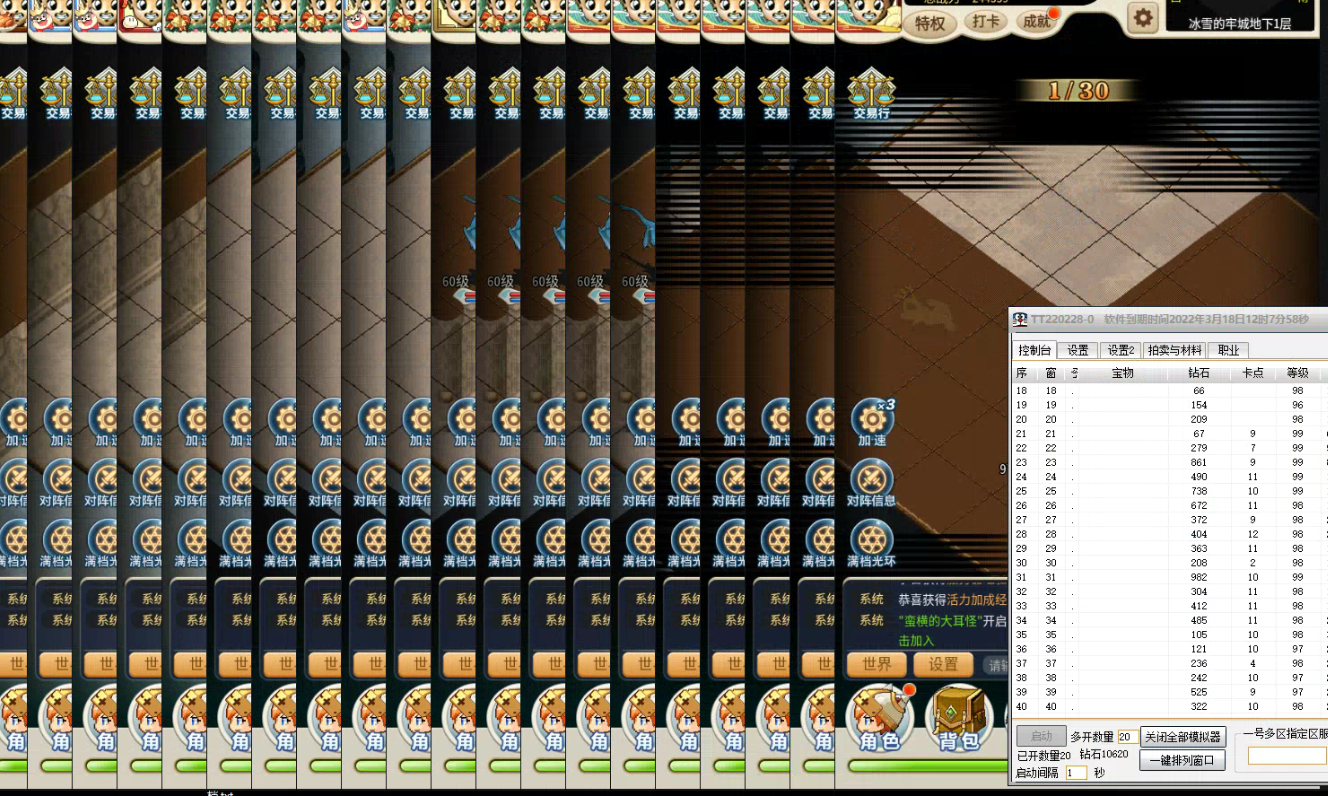Select table row with diamond value 404
1328x796 pixels.
(1170, 534)
